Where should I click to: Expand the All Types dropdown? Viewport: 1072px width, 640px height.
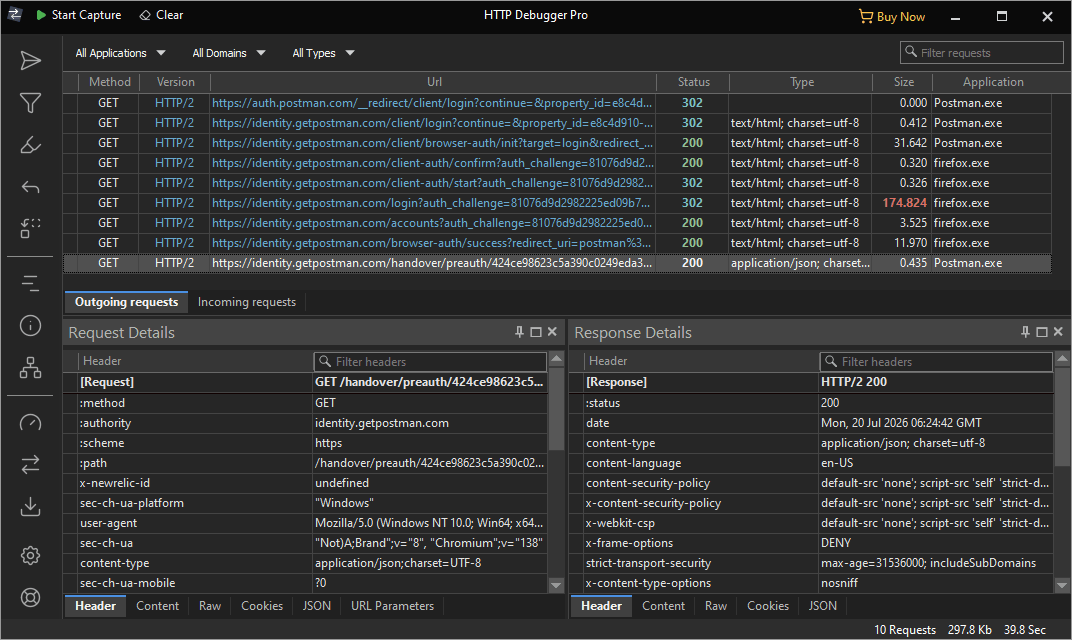323,53
